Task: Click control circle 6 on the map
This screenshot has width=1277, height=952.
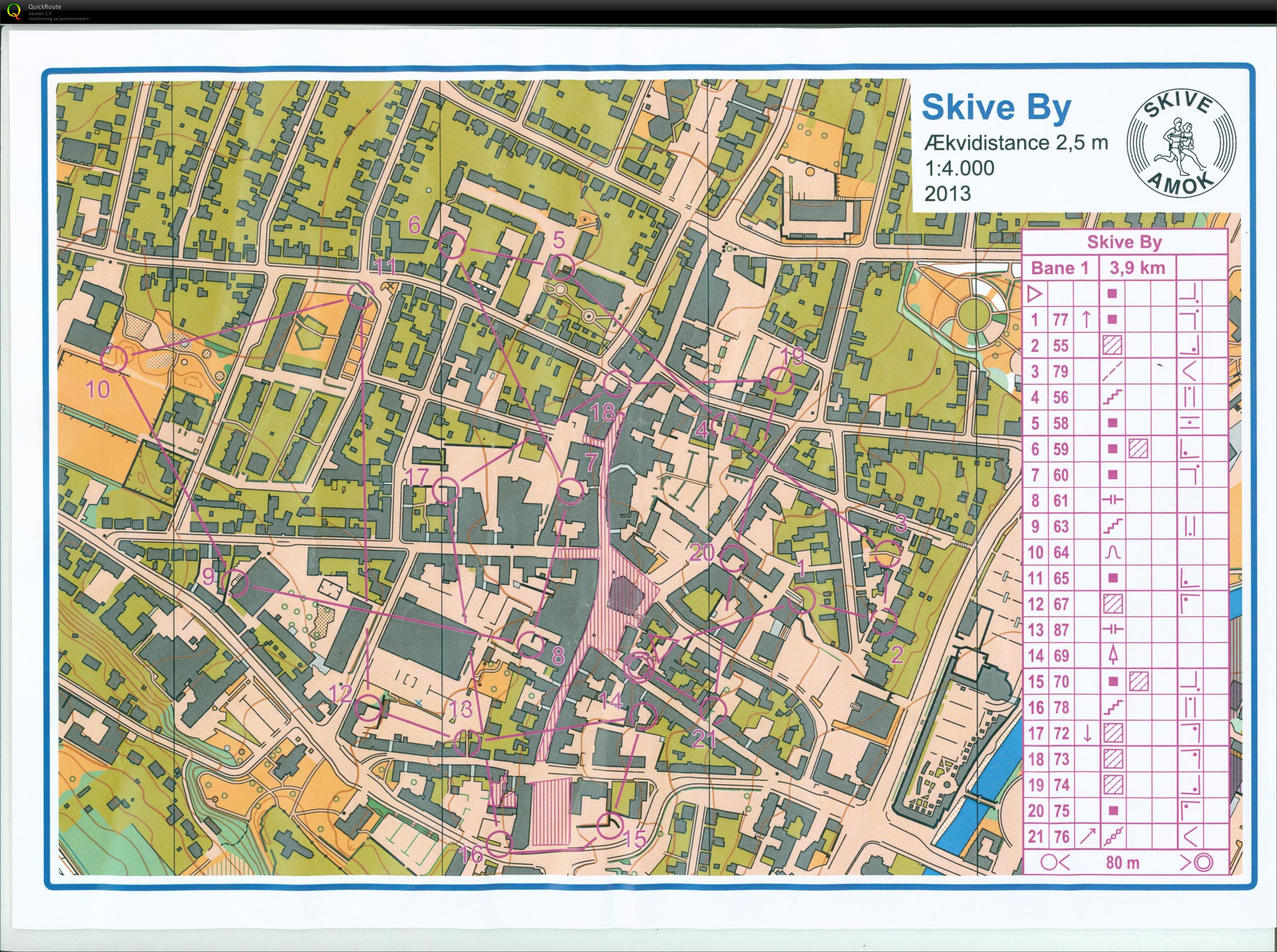Action: [x=452, y=246]
